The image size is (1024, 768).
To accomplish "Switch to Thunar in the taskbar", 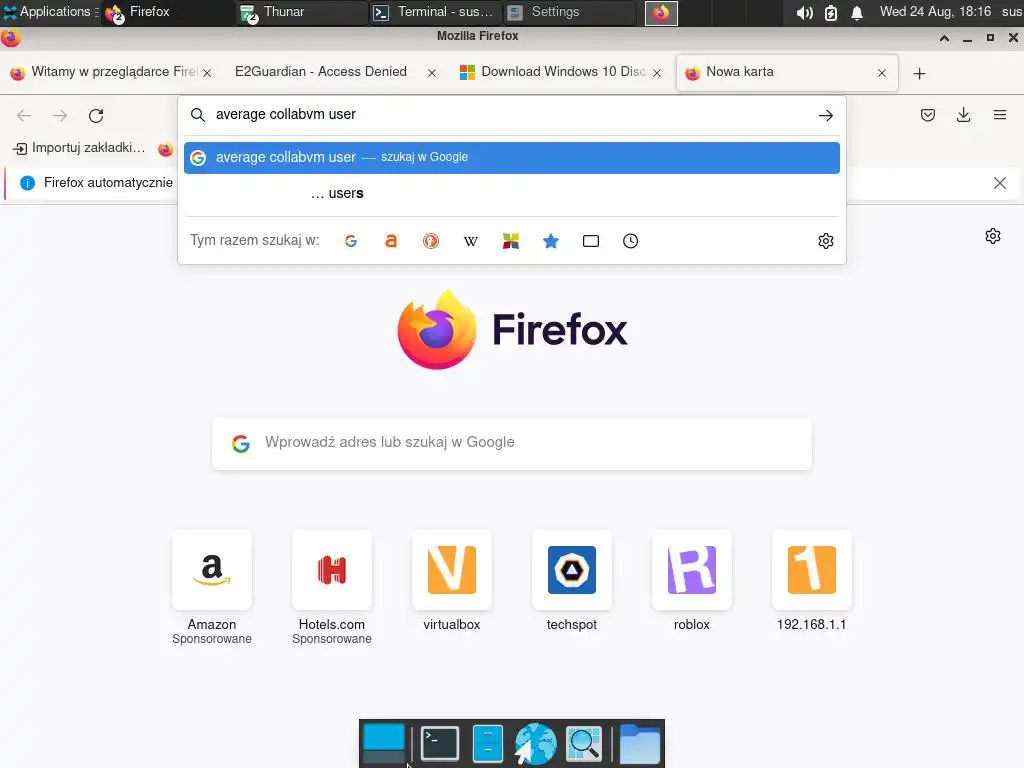I will (x=300, y=12).
